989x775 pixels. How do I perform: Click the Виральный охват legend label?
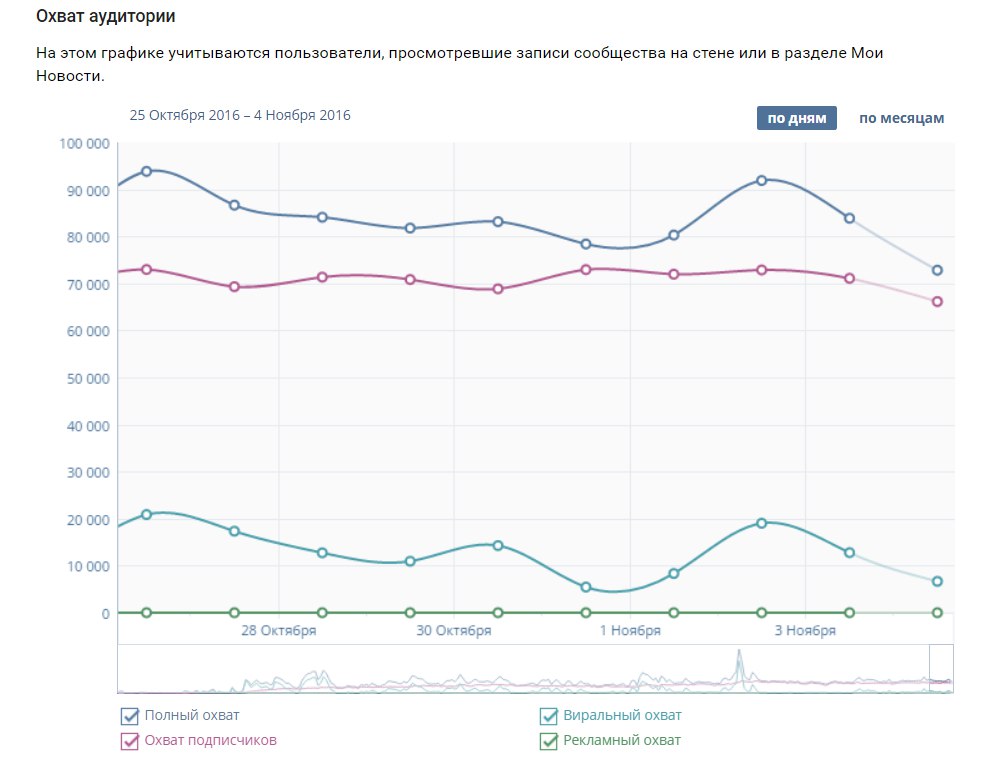622,716
